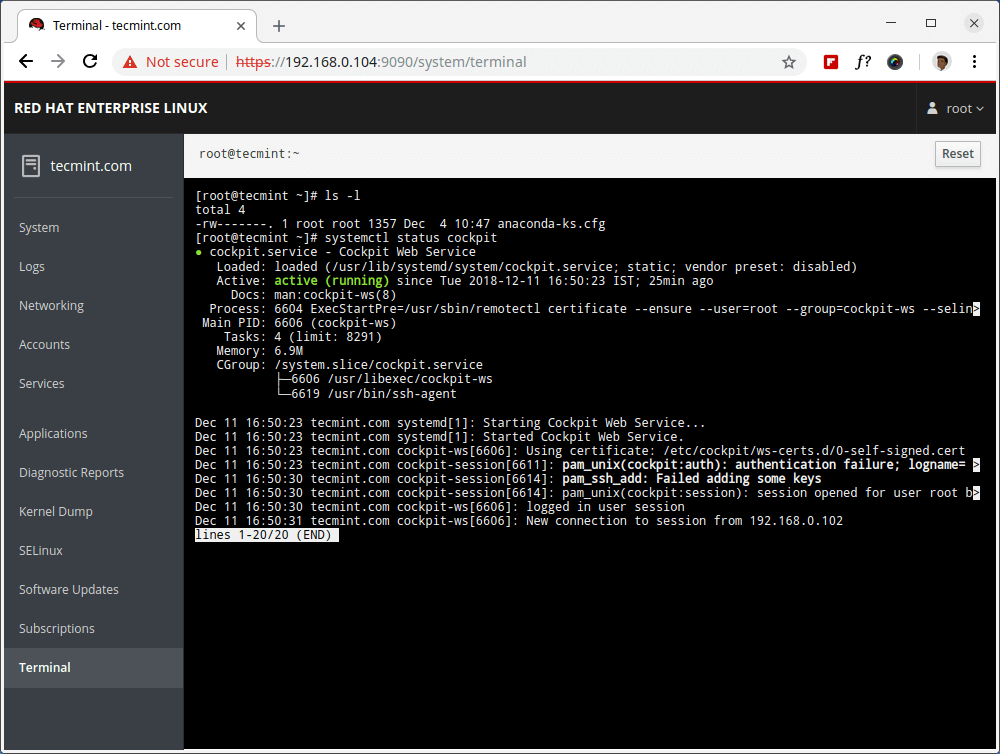
Task: Bookmark this page with the star icon
Action: click(x=789, y=62)
